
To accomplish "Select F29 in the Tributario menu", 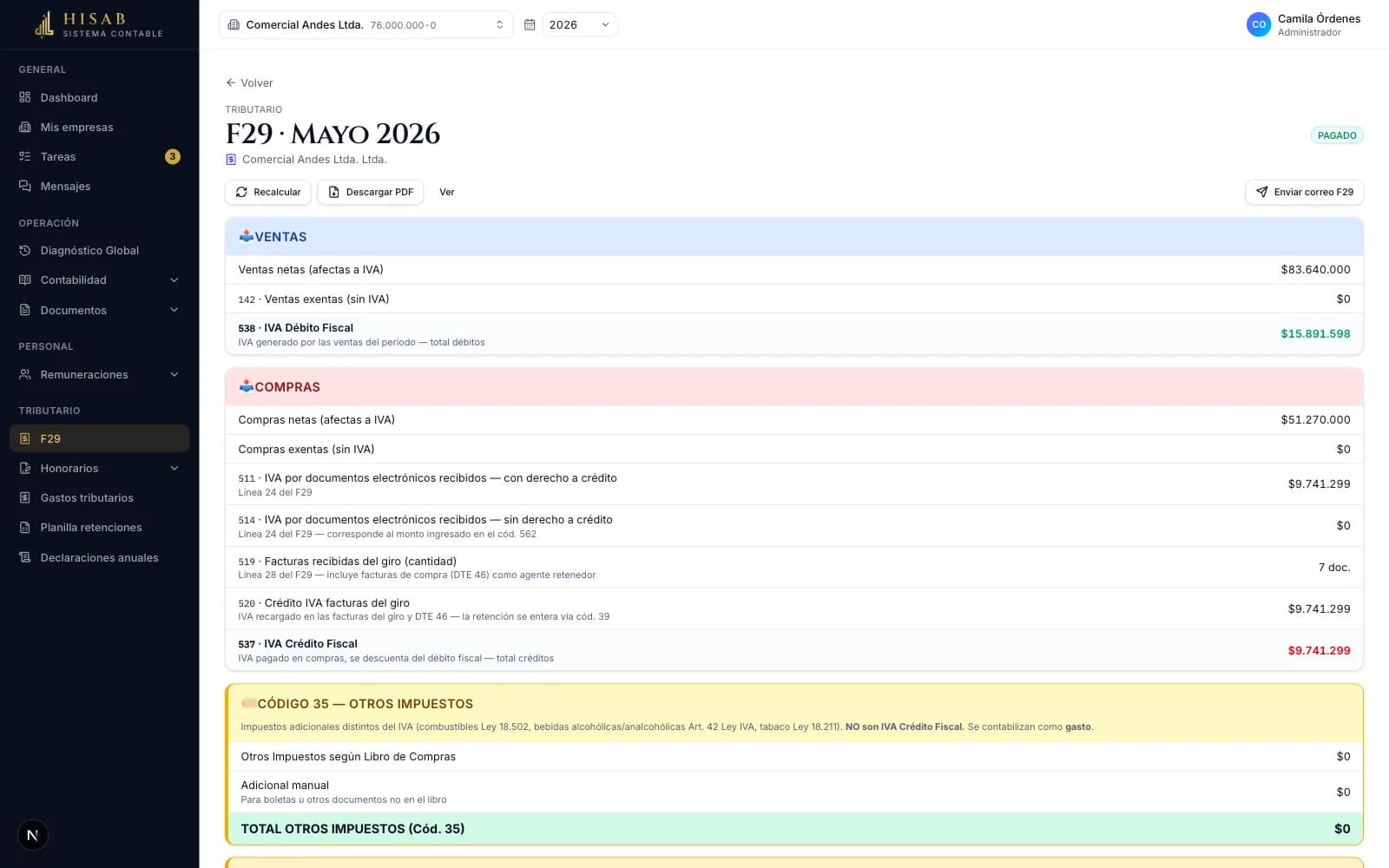I will 99,438.
